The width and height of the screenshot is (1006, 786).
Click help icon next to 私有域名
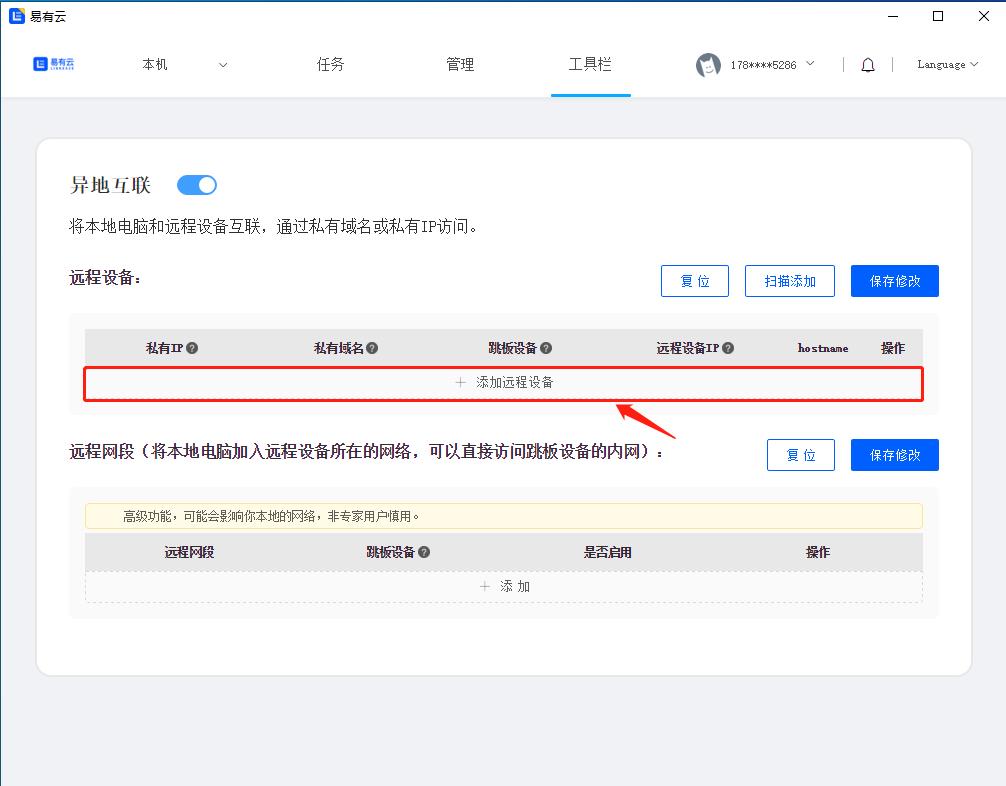pos(372,348)
